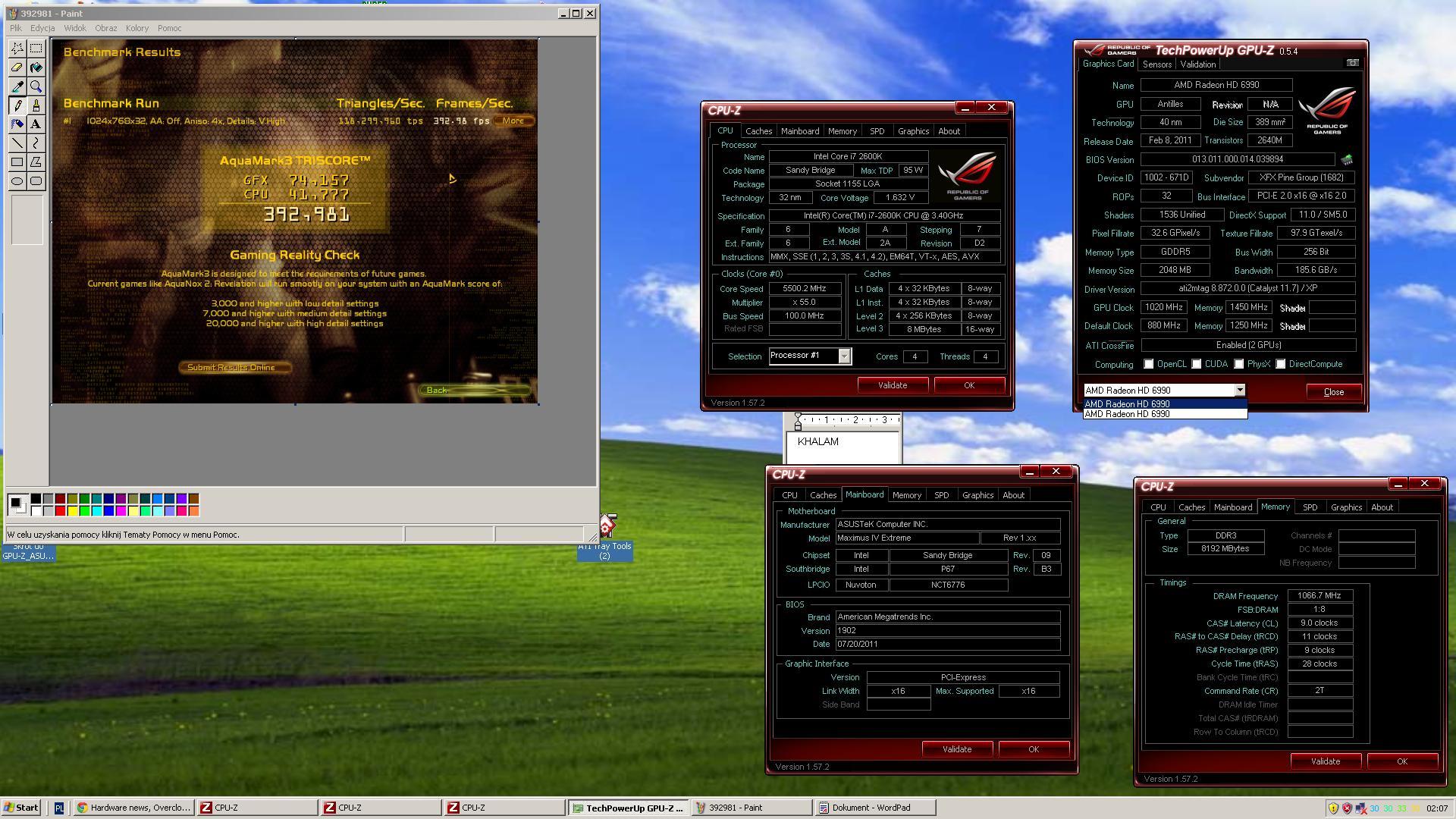Click the KHALAM text in WordPad document

tap(818, 441)
